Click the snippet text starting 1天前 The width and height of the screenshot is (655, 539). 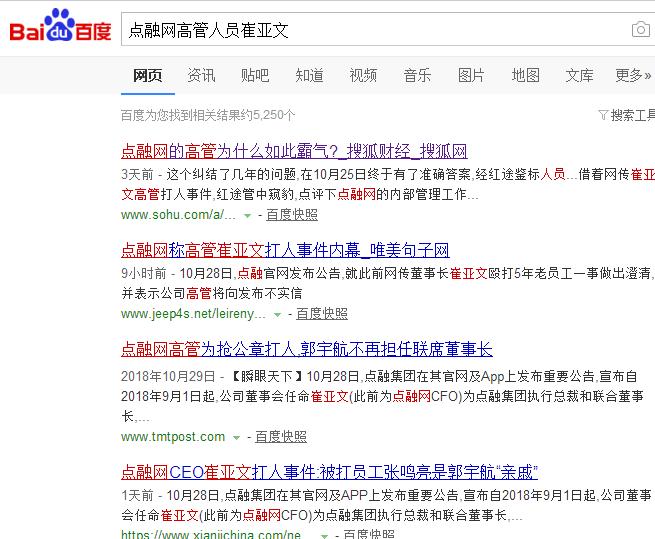386,505
